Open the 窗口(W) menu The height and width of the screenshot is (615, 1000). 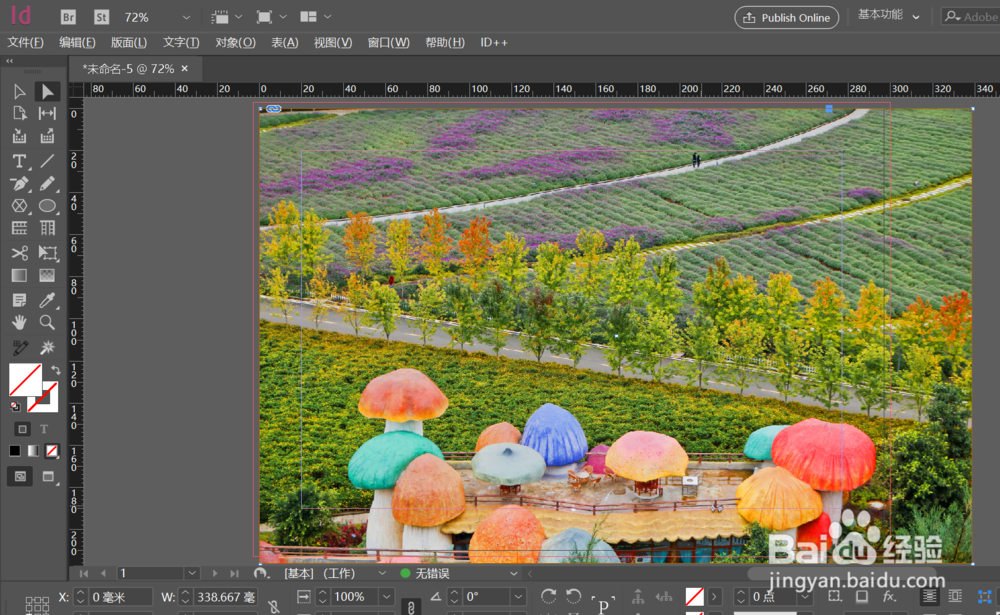coord(388,42)
